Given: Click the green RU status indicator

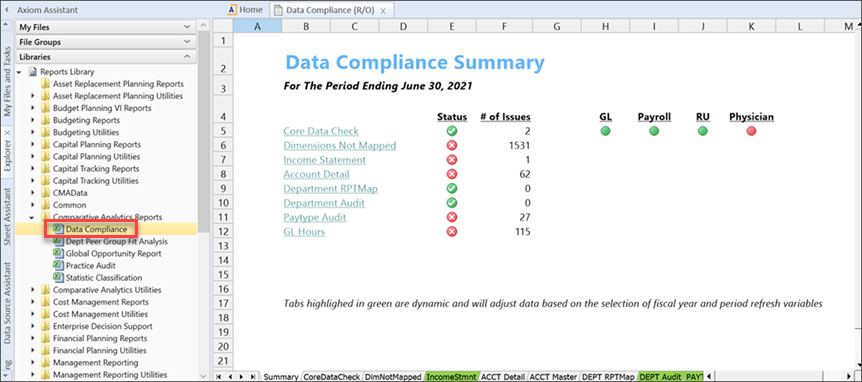Looking at the screenshot, I should (703, 131).
